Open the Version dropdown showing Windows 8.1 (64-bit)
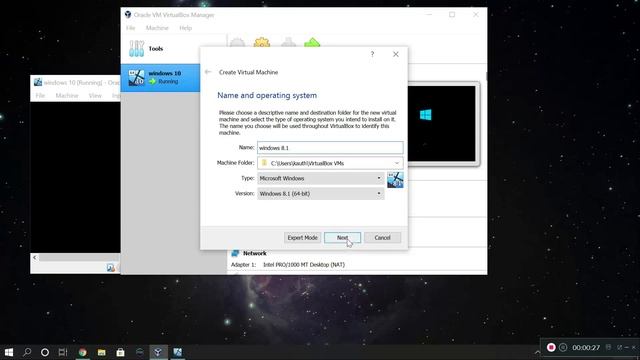This screenshot has height=360, width=640. point(320,193)
